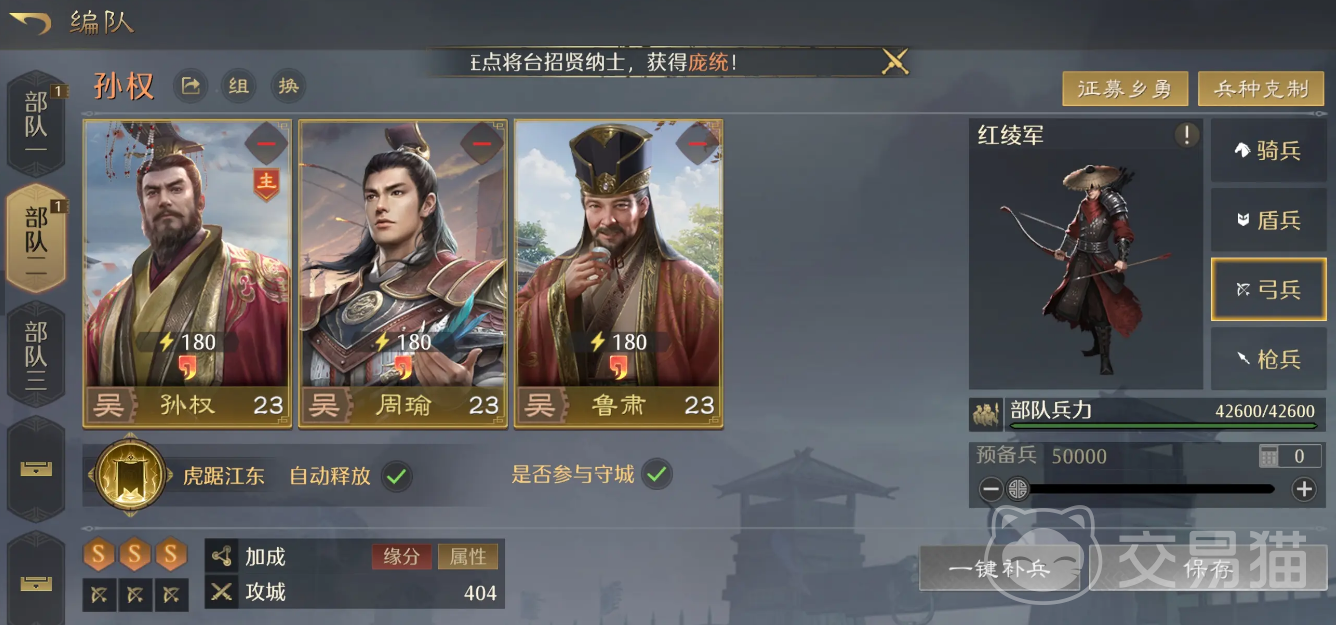Open the 红绫军 info exclamation icon
This screenshot has height=625, width=1336.
pos(1186,136)
